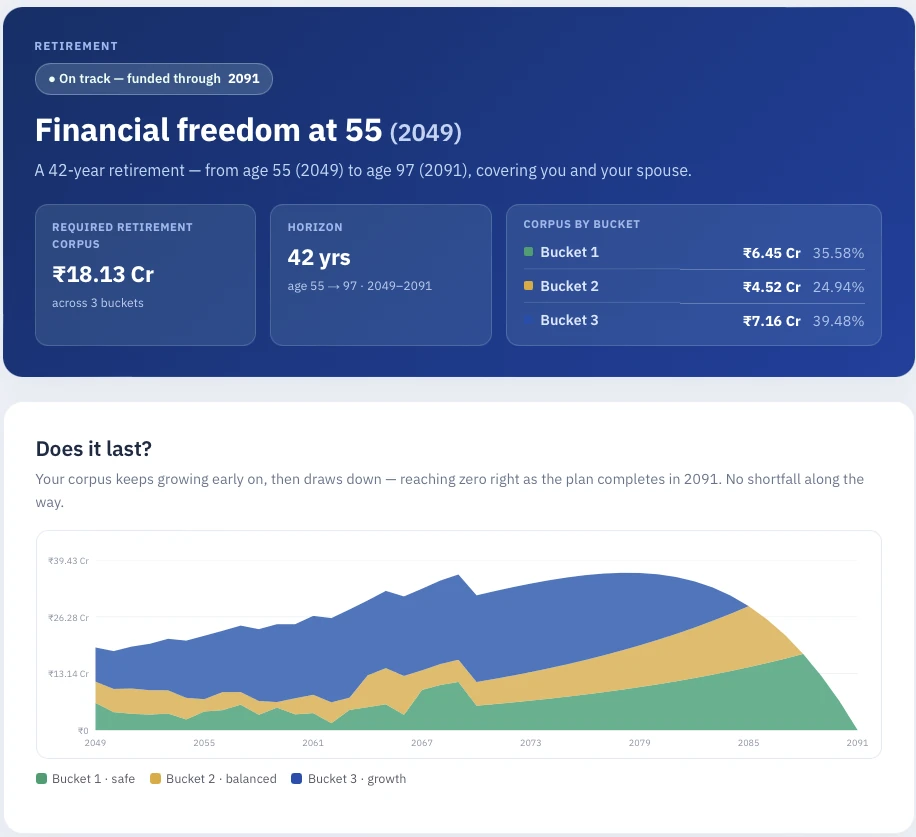Click the 'Bucket 1' name in Corpus by Bucket

[x=570, y=252]
